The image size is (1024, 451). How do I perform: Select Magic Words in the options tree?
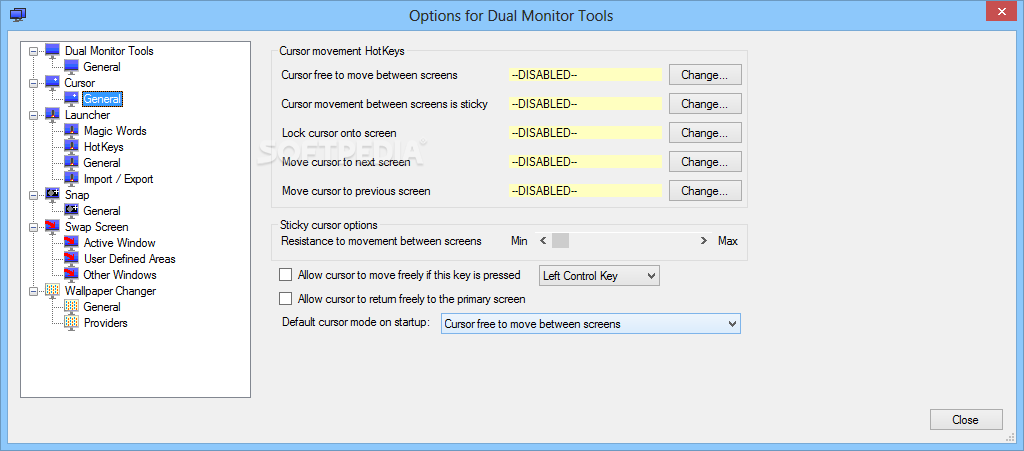[x=115, y=131]
